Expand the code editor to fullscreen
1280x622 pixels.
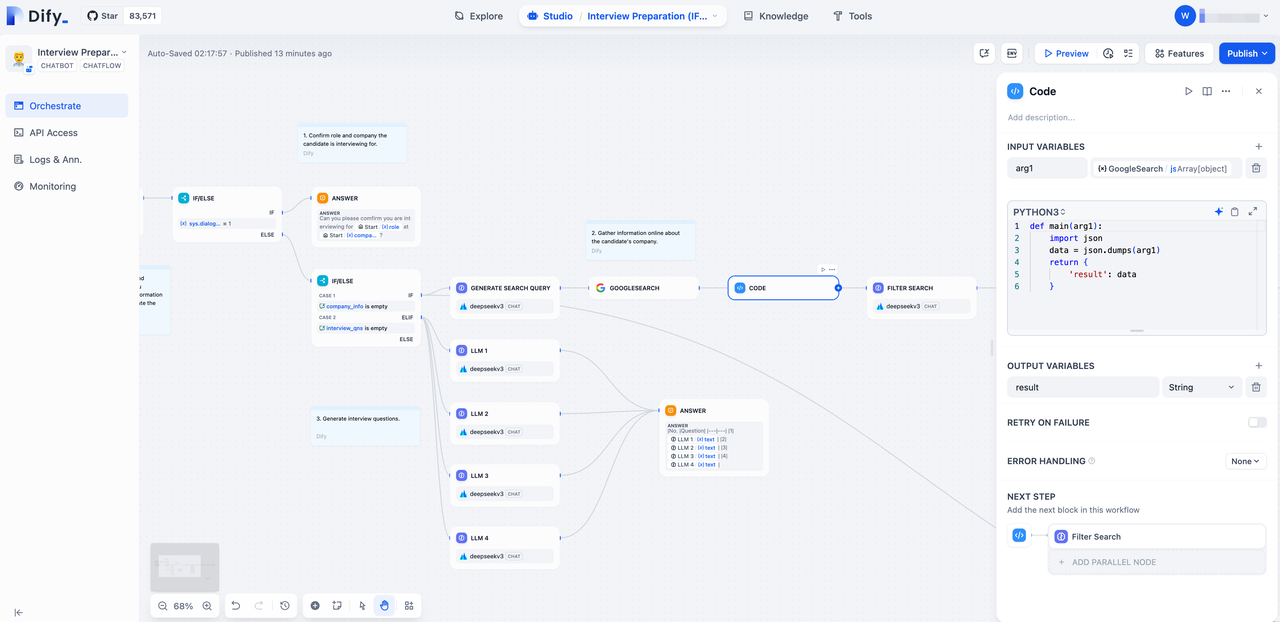(1253, 212)
